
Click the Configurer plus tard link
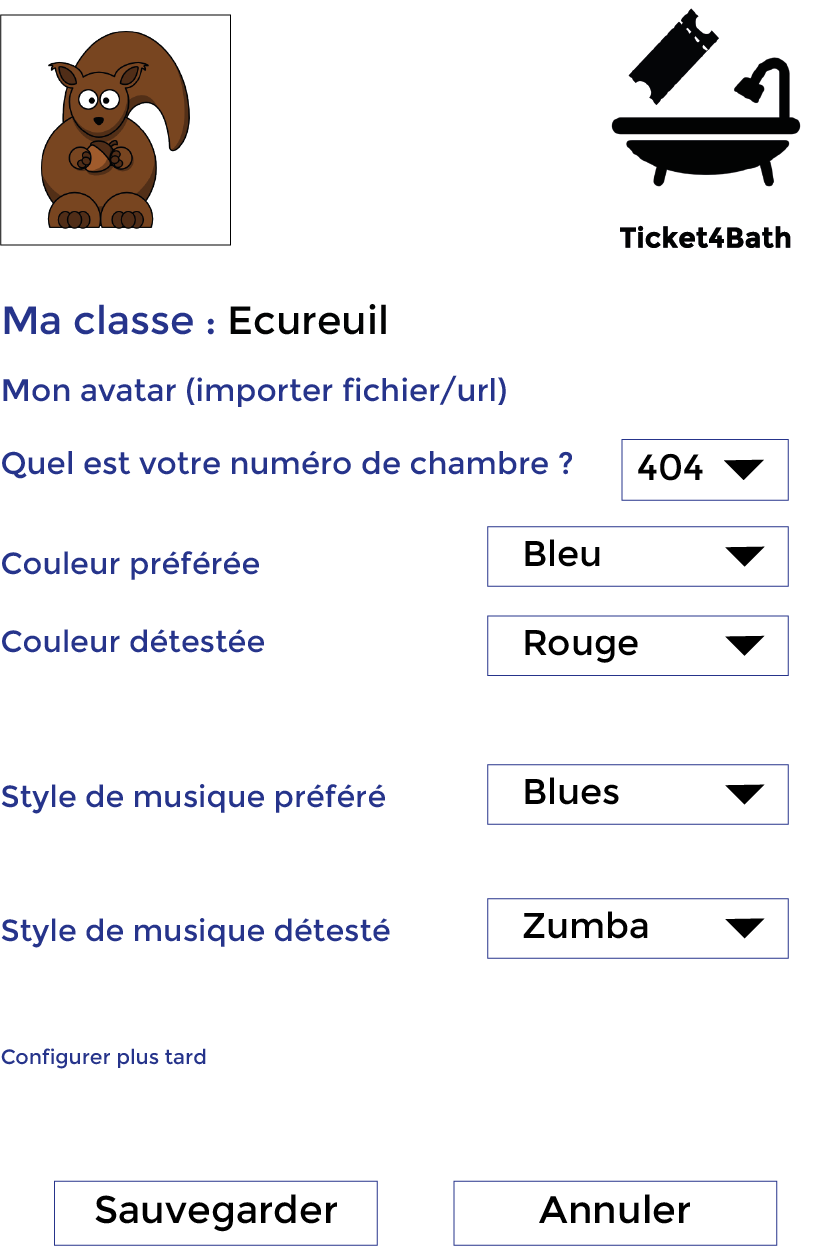(104, 1057)
